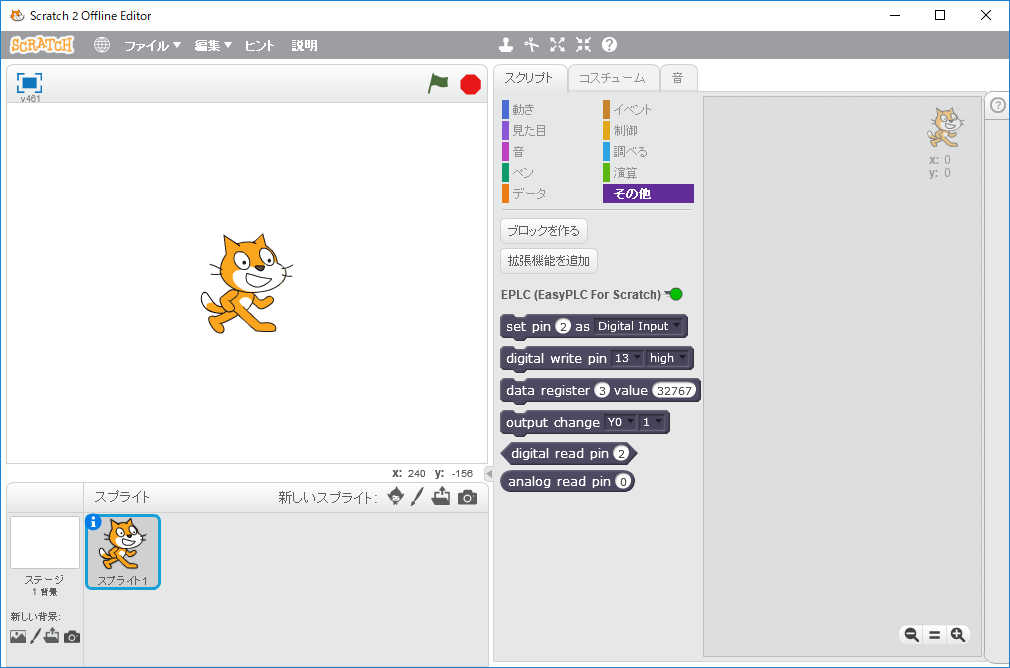The height and width of the screenshot is (668, 1010).
Task: Click the 拡張機能を追加 button
Action: 548,261
